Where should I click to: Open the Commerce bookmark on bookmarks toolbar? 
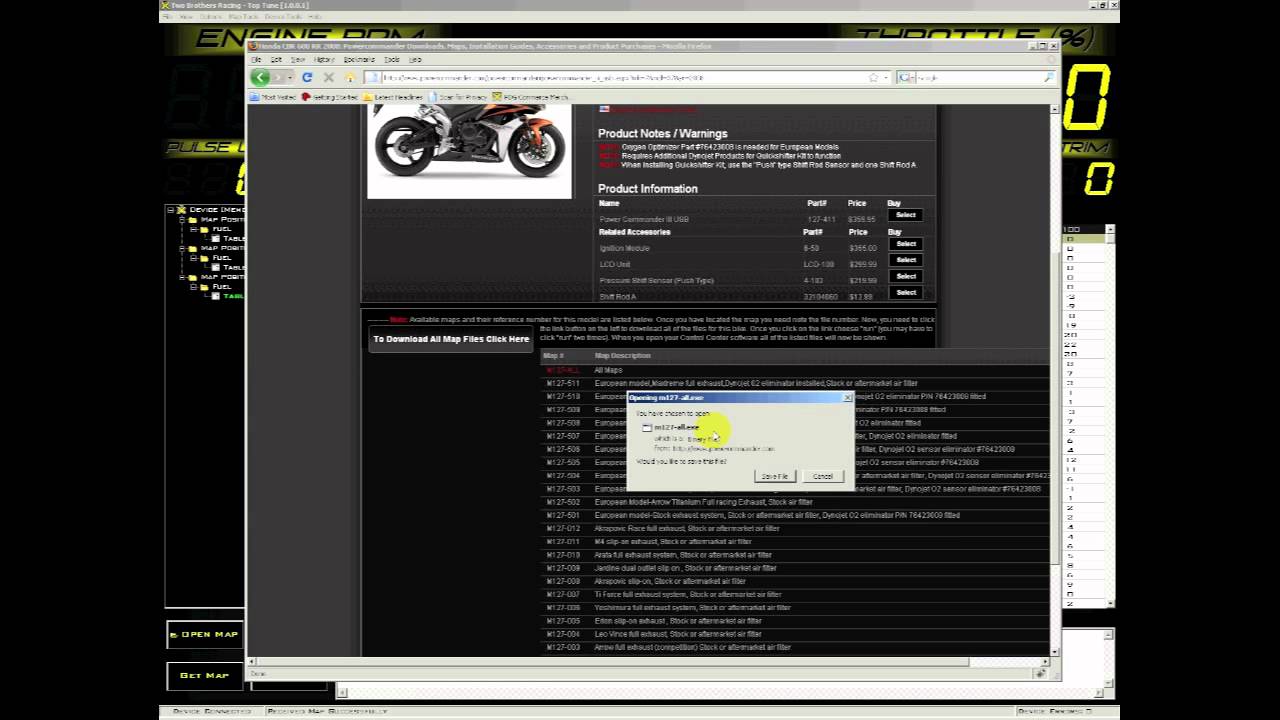click(x=530, y=97)
